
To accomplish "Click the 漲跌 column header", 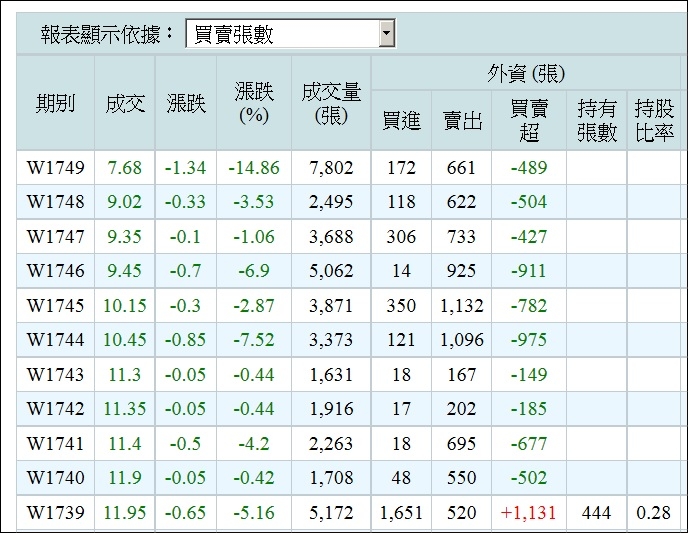I will pos(186,104).
